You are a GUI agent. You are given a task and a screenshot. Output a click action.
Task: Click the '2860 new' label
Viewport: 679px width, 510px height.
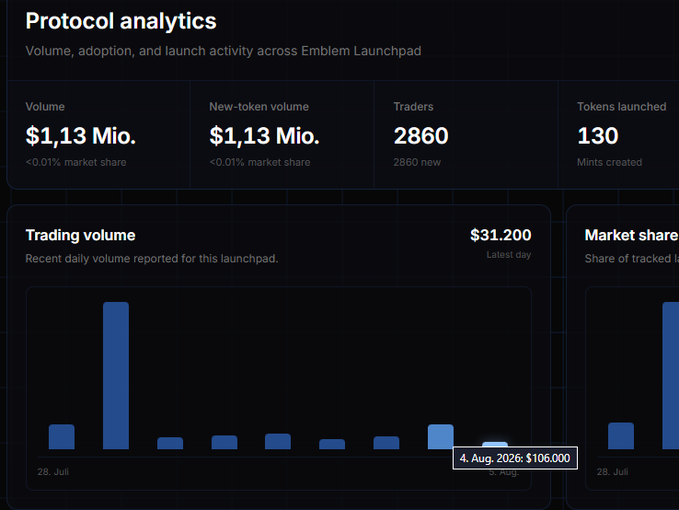click(x=417, y=162)
